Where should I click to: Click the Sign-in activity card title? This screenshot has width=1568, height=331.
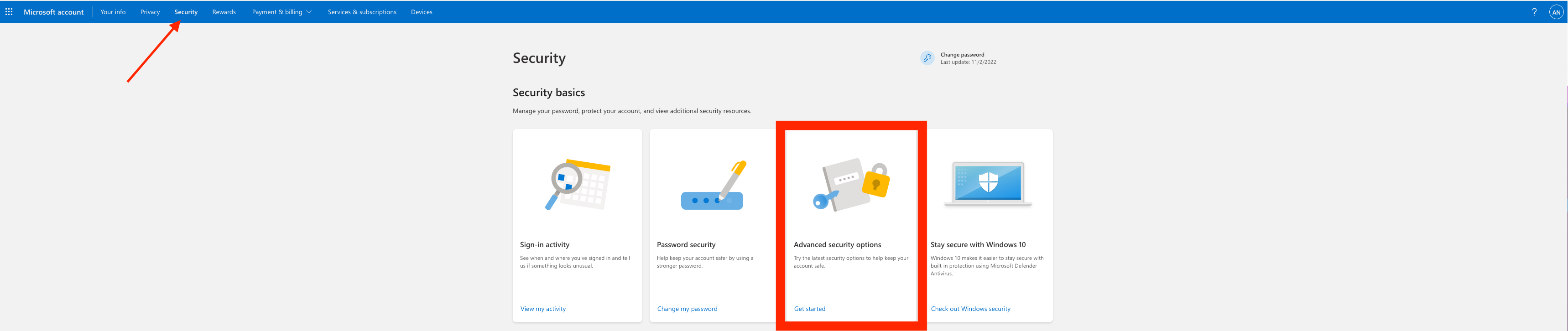click(545, 244)
